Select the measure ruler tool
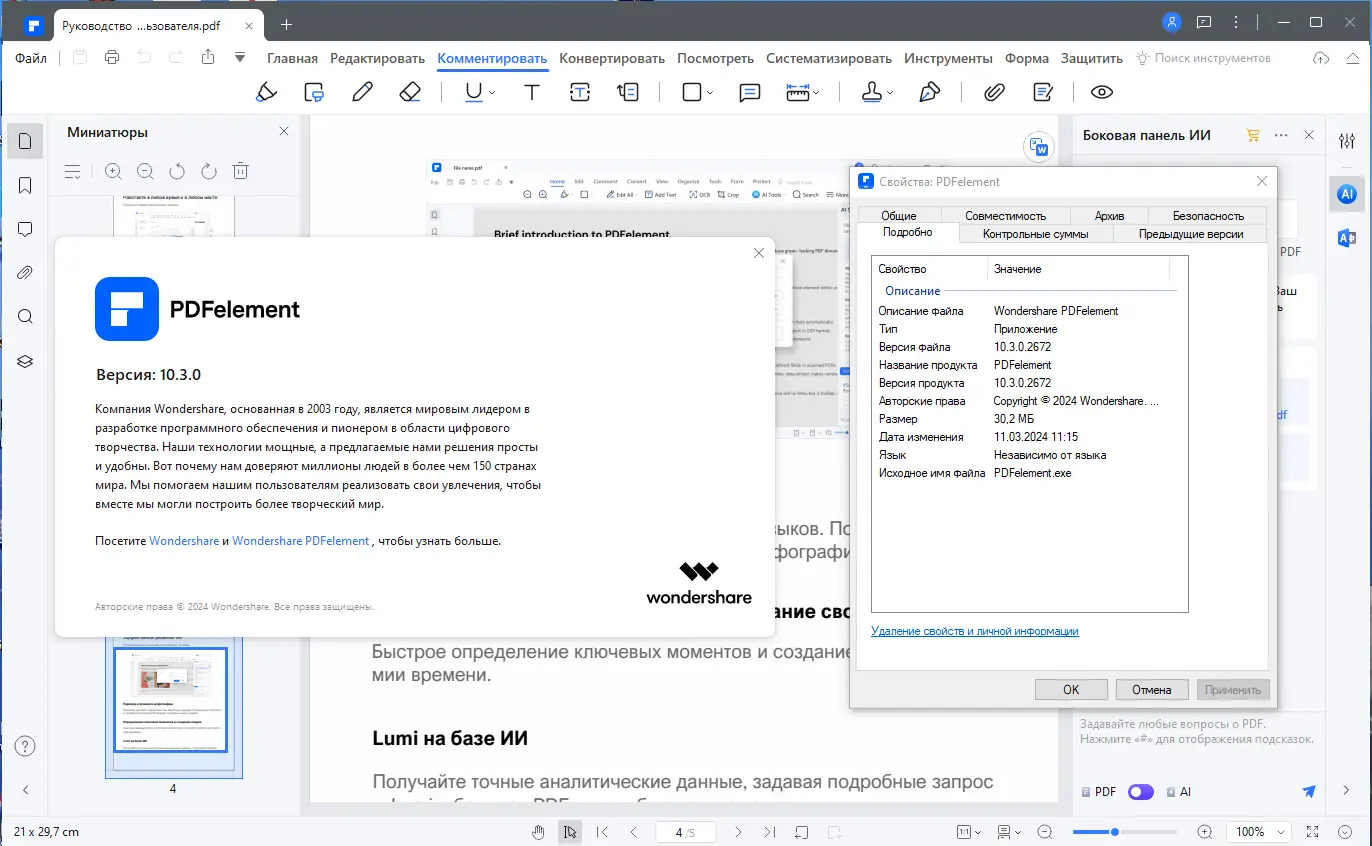Screen dimensions: 1372x846 tap(797, 92)
